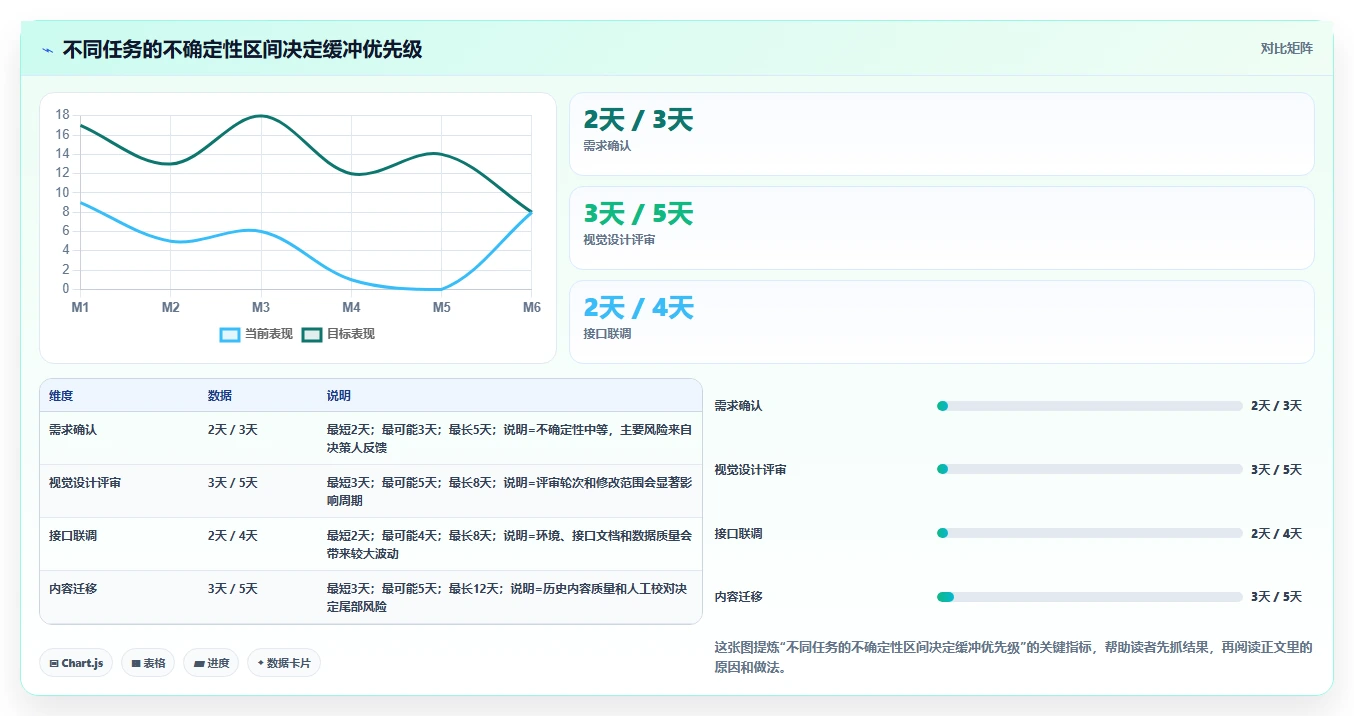Screen dimensions: 1354x716
Task: Click the 3天 / 5天 value beside the 内容迁移 progress bar
Action: click(1276, 597)
